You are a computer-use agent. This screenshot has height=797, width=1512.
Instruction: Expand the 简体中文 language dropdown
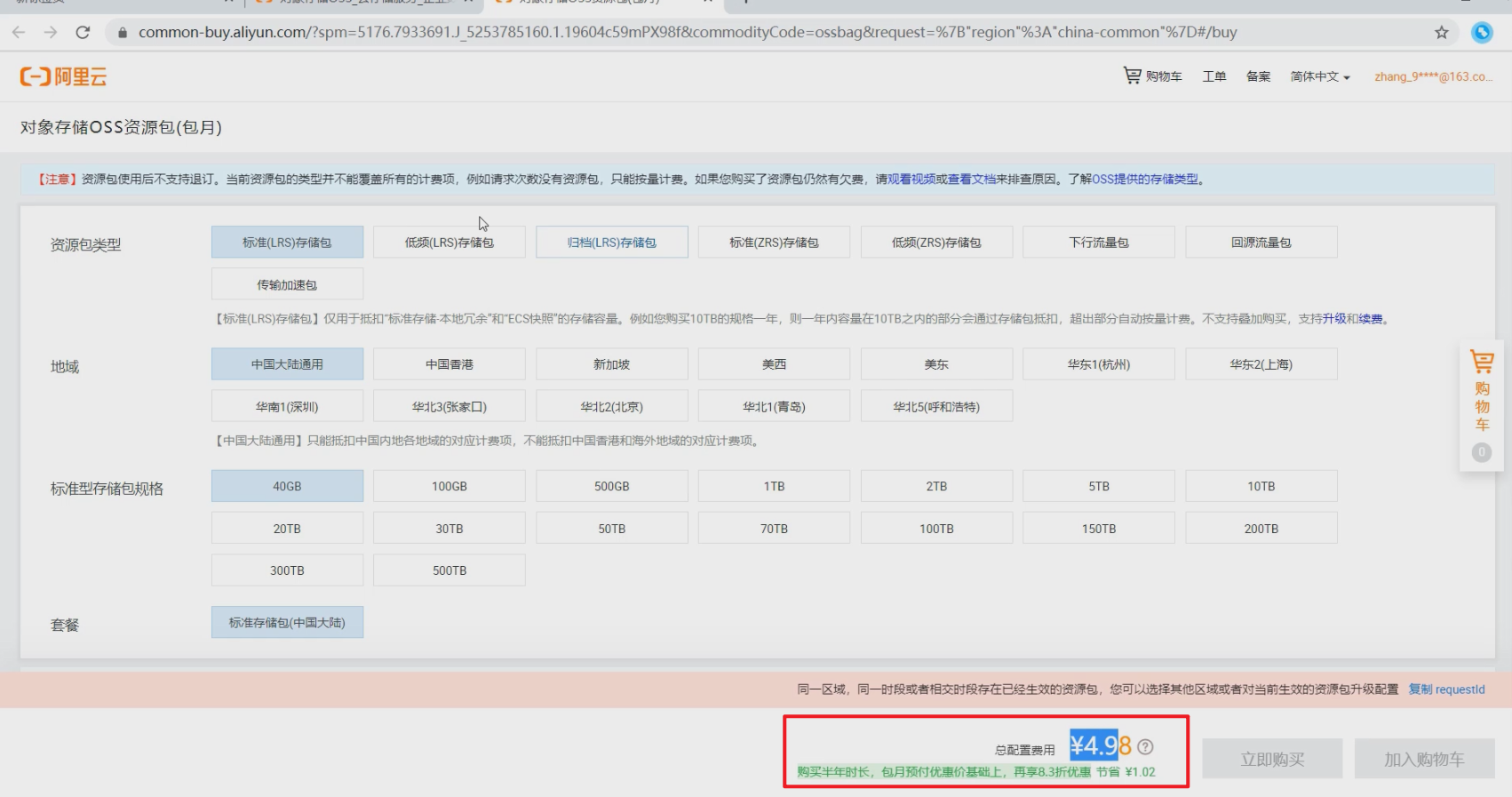click(x=1319, y=77)
